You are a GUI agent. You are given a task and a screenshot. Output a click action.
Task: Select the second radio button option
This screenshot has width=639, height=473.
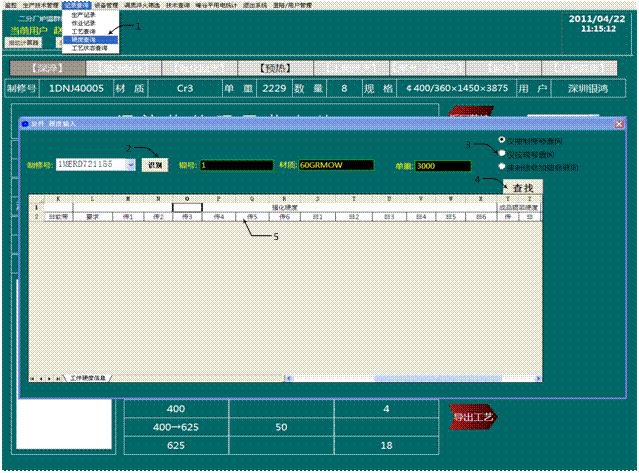(x=501, y=154)
